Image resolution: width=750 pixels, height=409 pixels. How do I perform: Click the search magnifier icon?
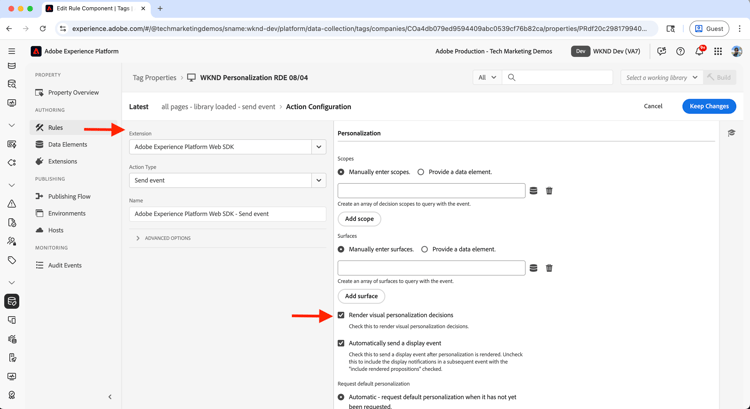pyautogui.click(x=511, y=77)
